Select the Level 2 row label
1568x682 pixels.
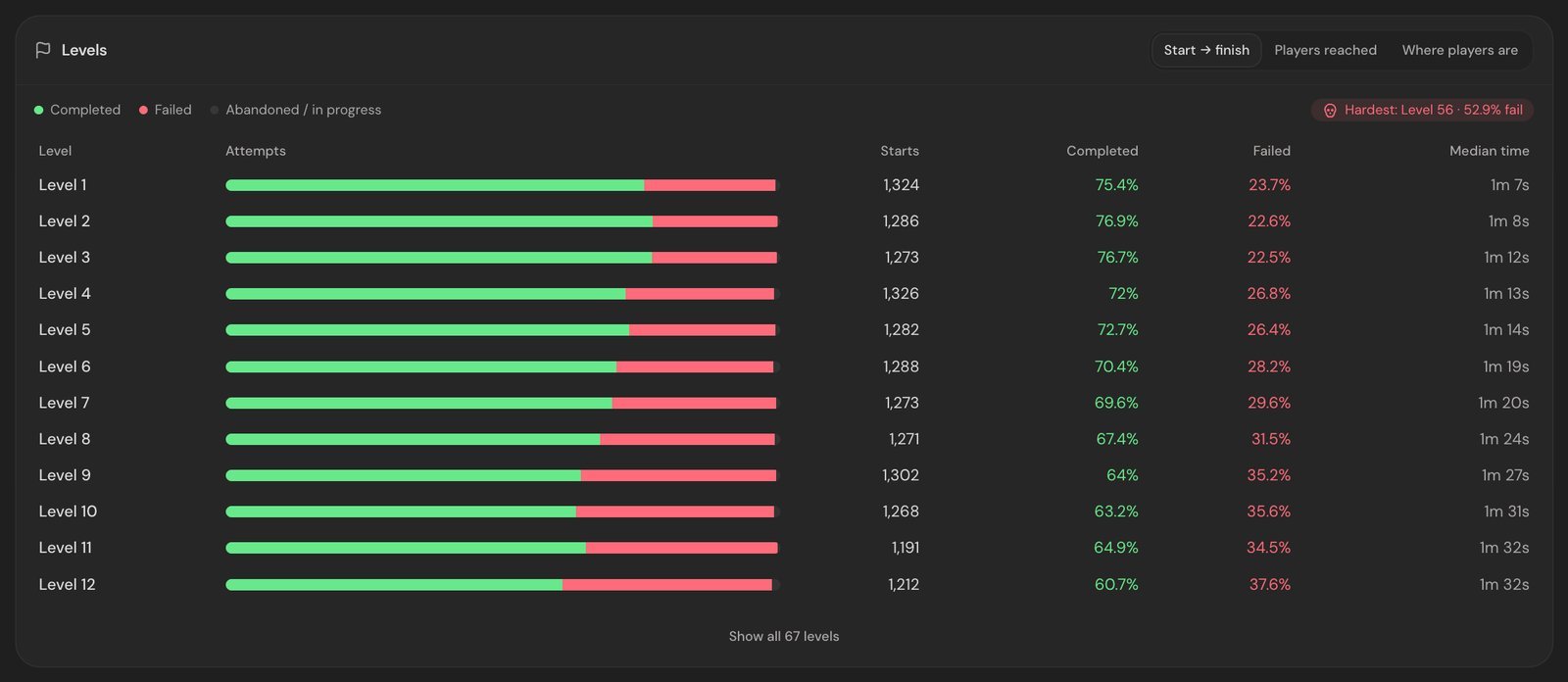[x=64, y=221]
